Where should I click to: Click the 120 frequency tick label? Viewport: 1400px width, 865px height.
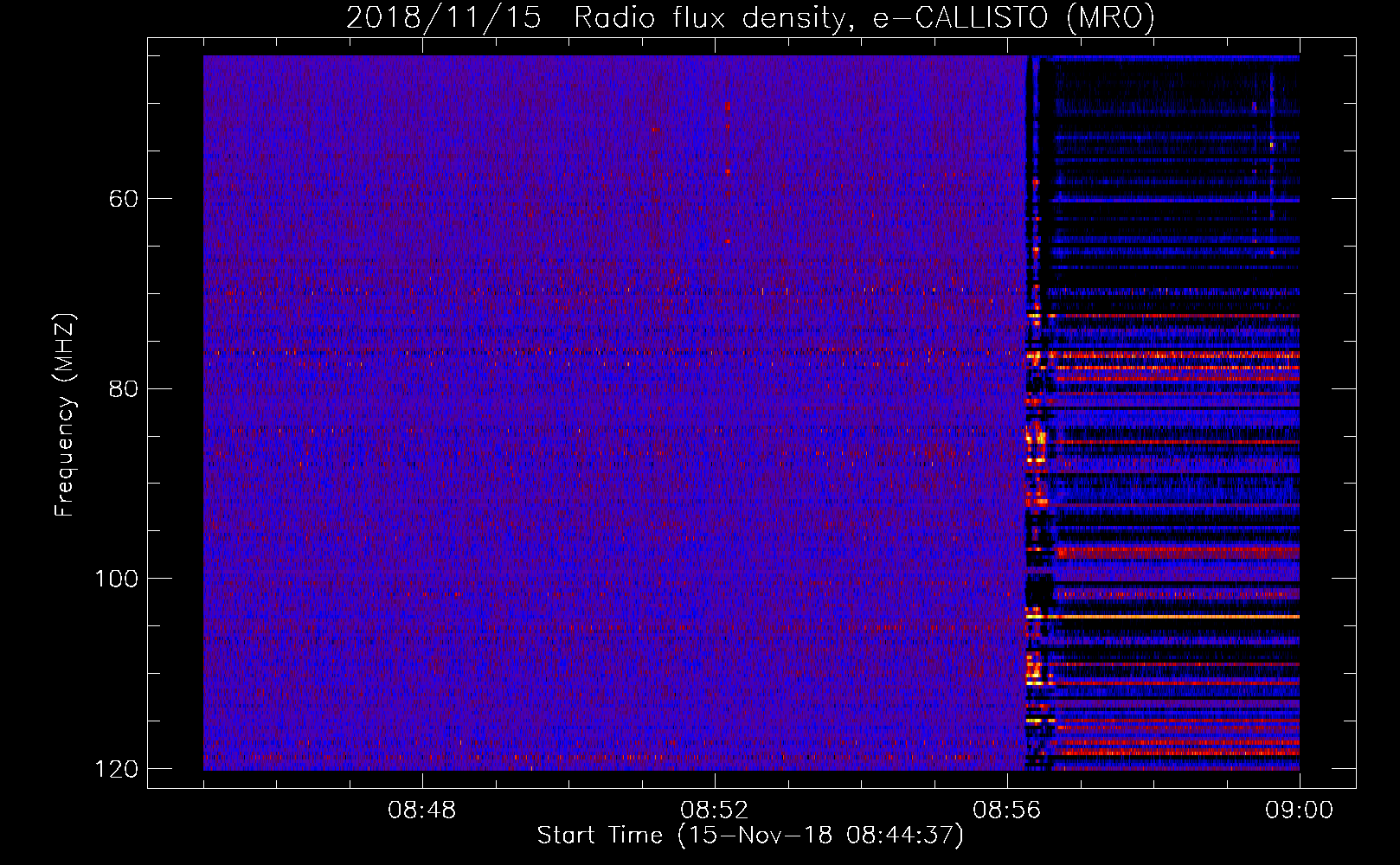click(116, 769)
